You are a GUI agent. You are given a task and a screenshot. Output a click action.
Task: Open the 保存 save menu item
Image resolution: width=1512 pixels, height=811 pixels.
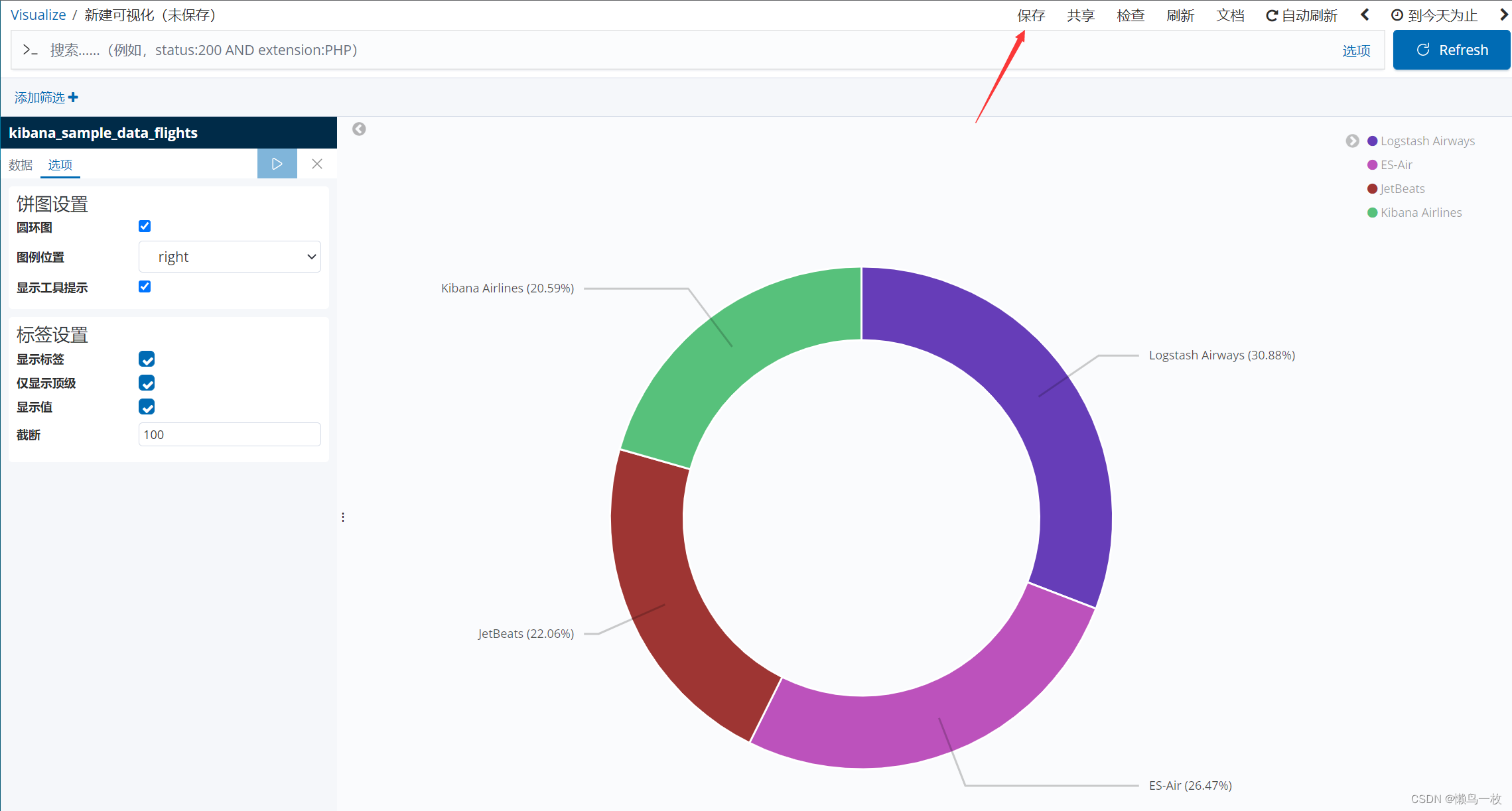point(1031,15)
